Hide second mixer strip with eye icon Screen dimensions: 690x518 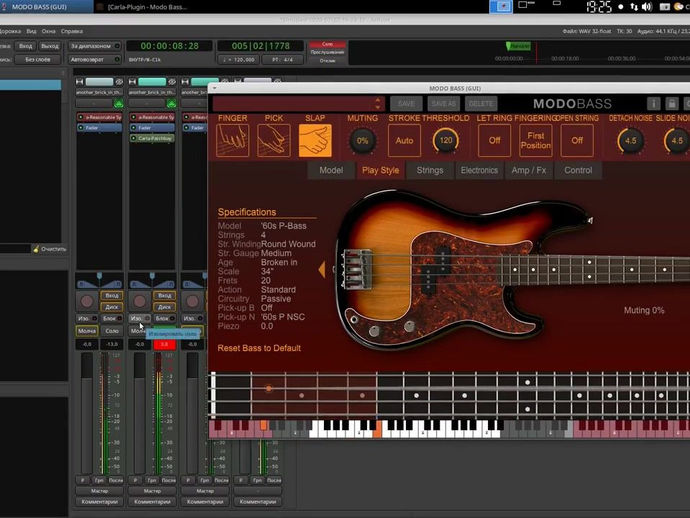[172, 82]
